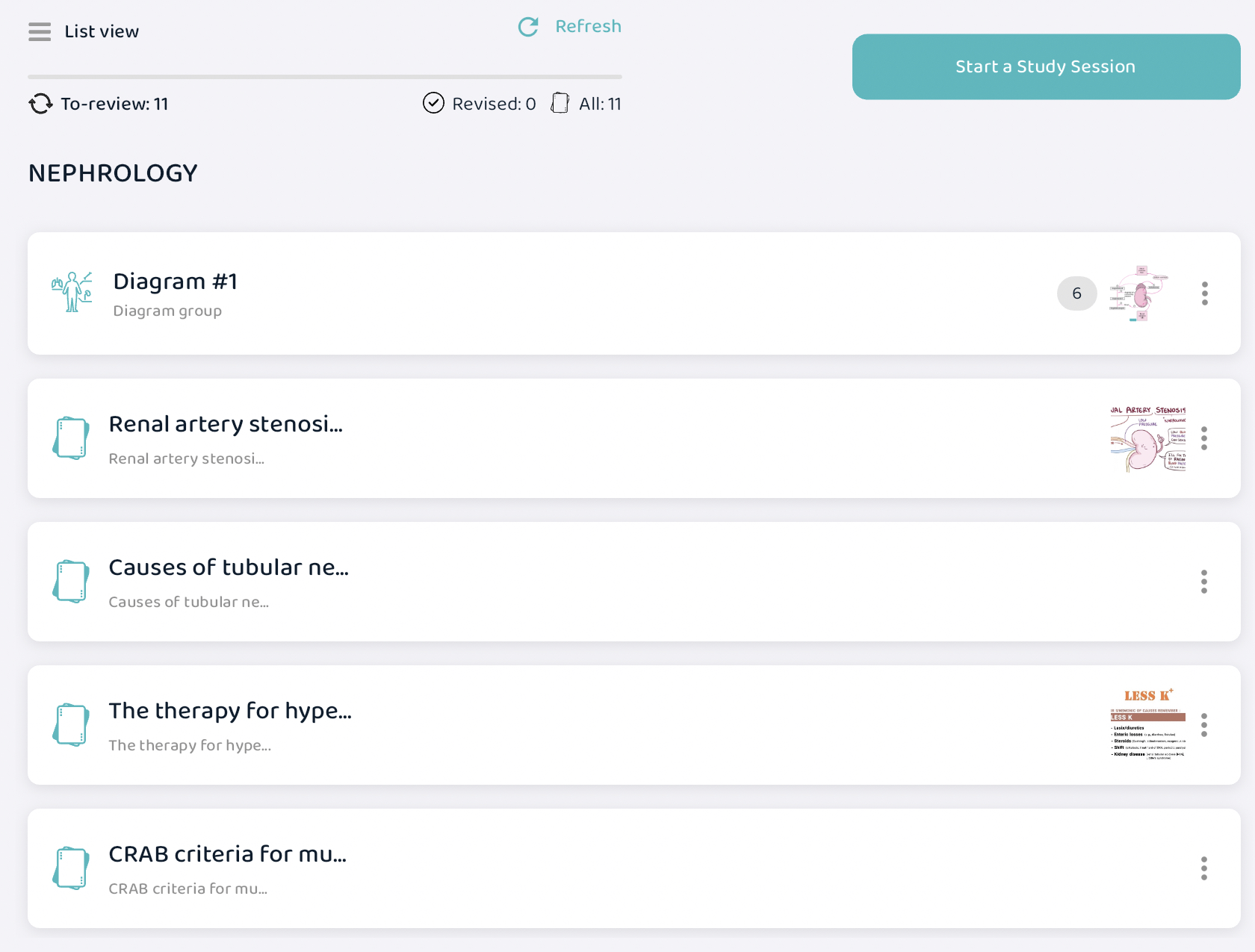
Task: Click The therapy for hype... grey subtitle
Action: [x=190, y=745]
